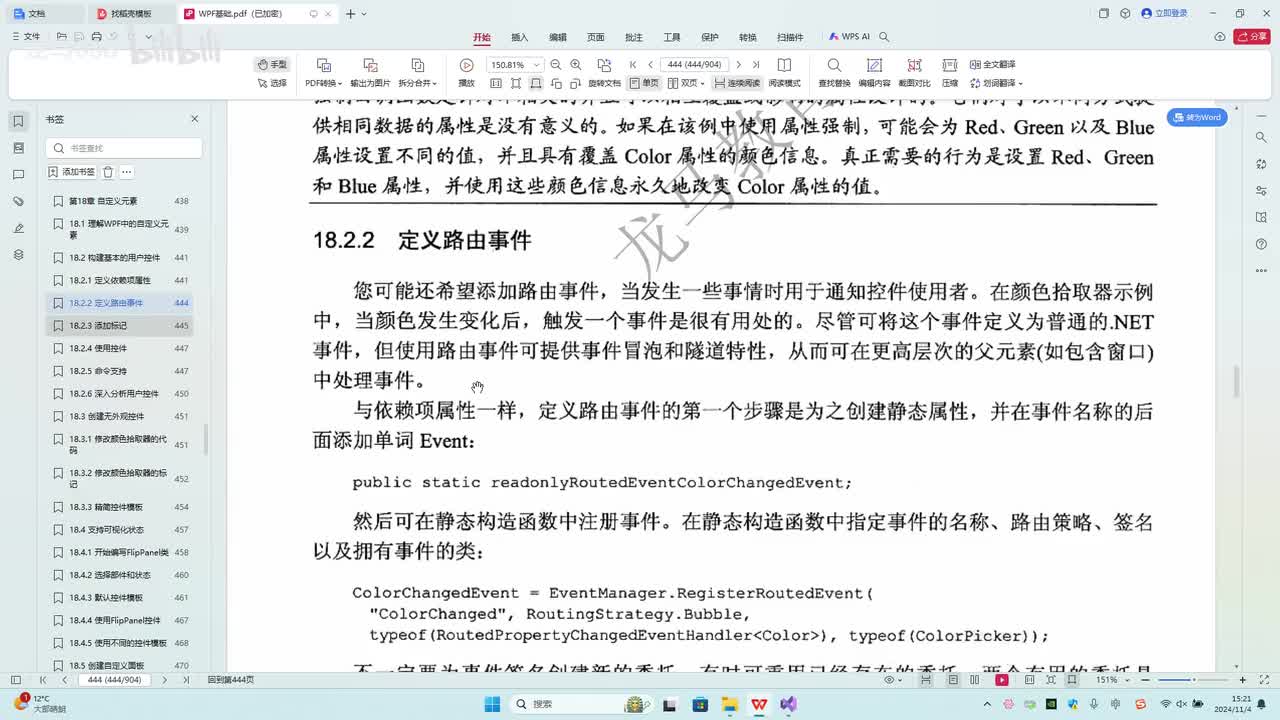Zoom out with the minus magnifier

pyautogui.click(x=557, y=64)
